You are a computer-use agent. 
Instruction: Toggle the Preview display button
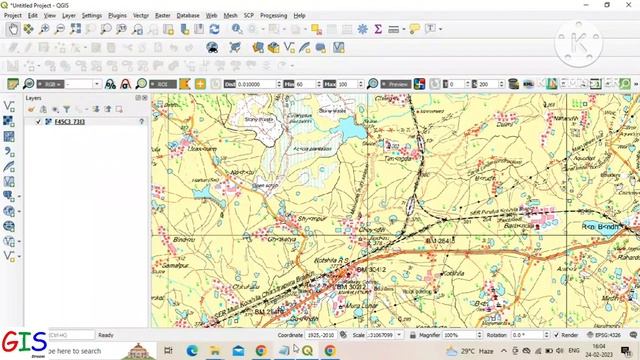[x=396, y=84]
